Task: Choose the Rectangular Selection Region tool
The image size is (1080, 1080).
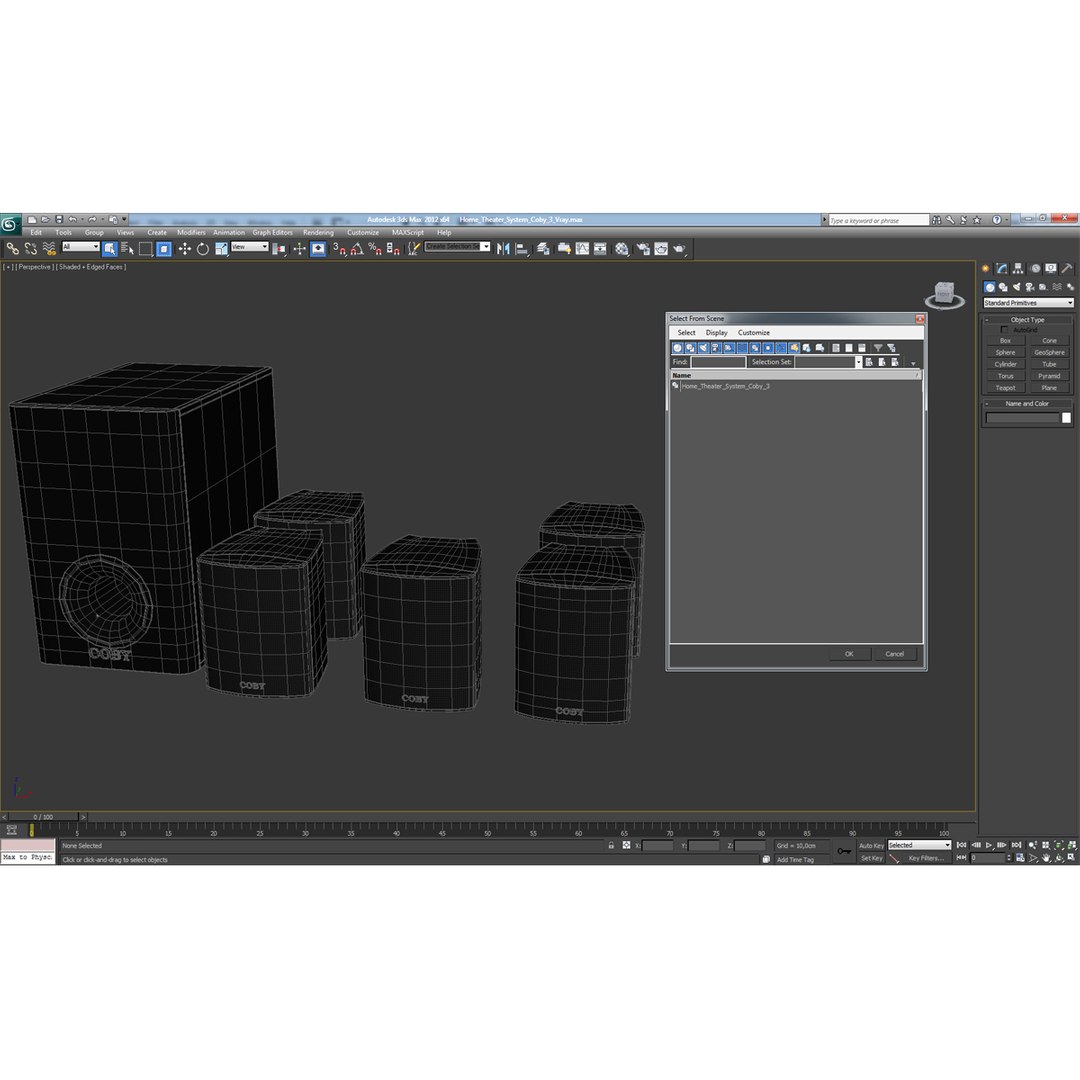Action: [145, 249]
